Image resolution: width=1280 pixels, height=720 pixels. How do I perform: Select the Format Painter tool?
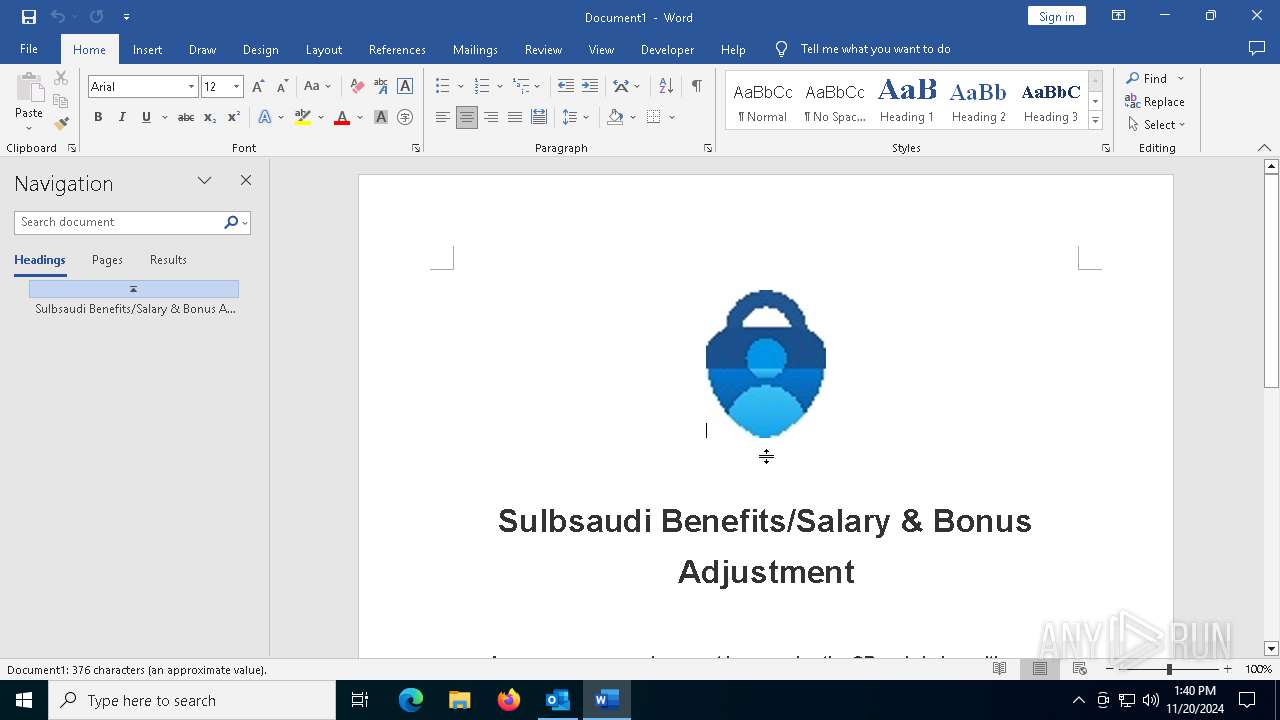61,124
